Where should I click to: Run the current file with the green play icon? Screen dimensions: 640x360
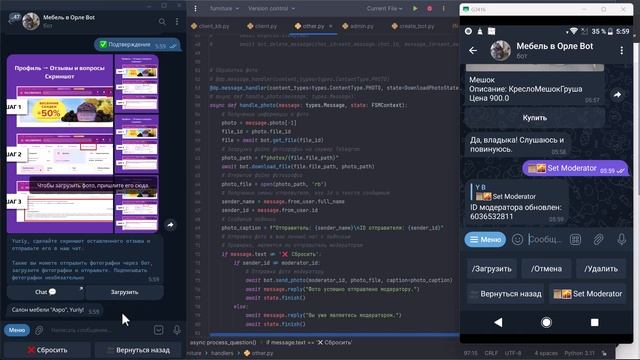pyautogui.click(x=415, y=9)
